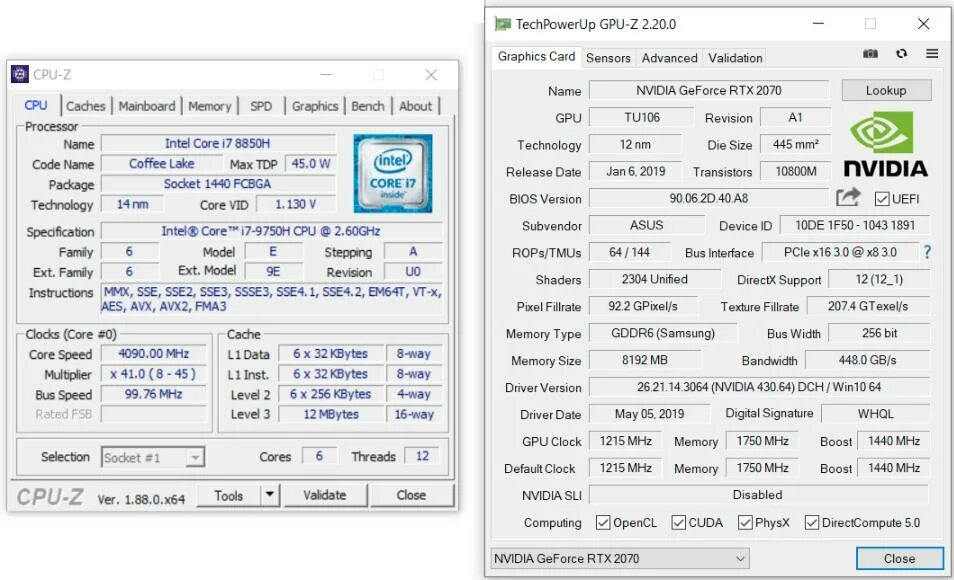The width and height of the screenshot is (954, 580).
Task: Click the GPU value TU106
Action: [x=641, y=117]
